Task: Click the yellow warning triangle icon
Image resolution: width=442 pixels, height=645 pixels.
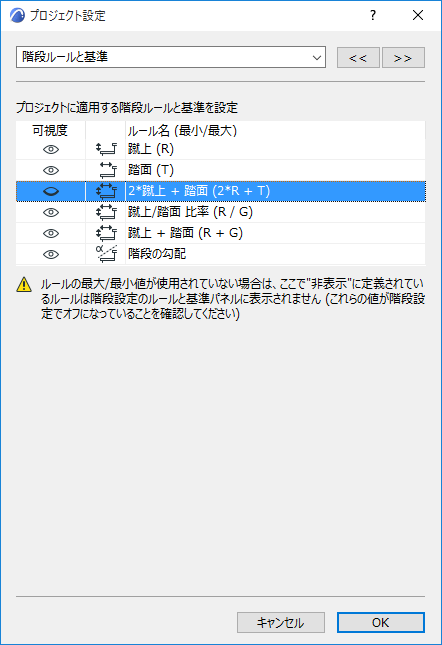Action: click(x=24, y=285)
